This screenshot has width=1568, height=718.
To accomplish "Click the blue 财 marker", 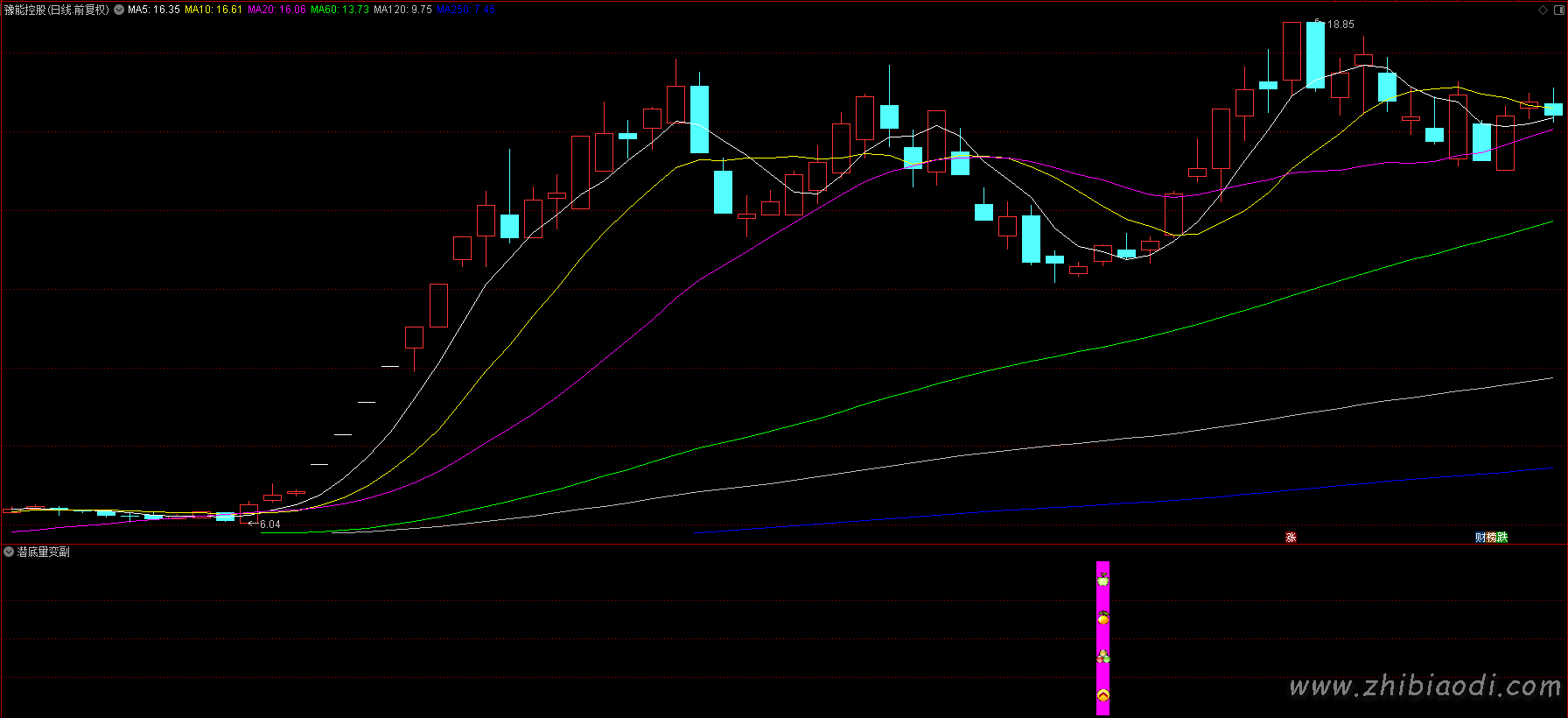I will tap(1480, 538).
